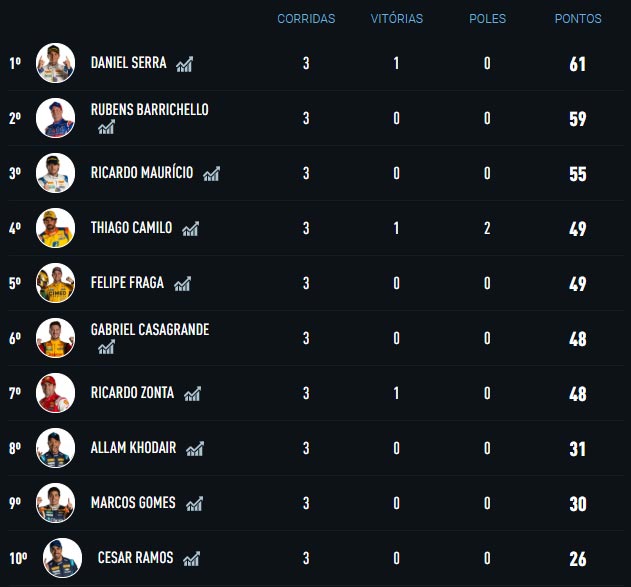Select the PONTOS column header
Screen dimensions: 631x587
click(578, 19)
